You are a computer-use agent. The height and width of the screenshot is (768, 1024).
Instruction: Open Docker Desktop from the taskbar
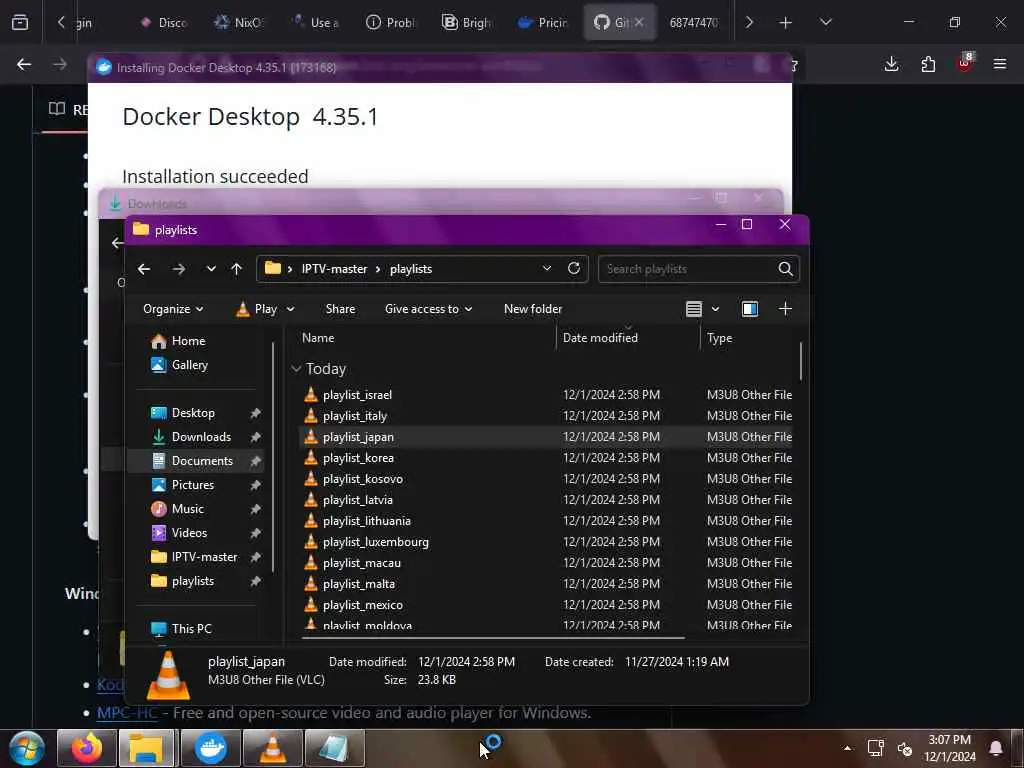[210, 748]
